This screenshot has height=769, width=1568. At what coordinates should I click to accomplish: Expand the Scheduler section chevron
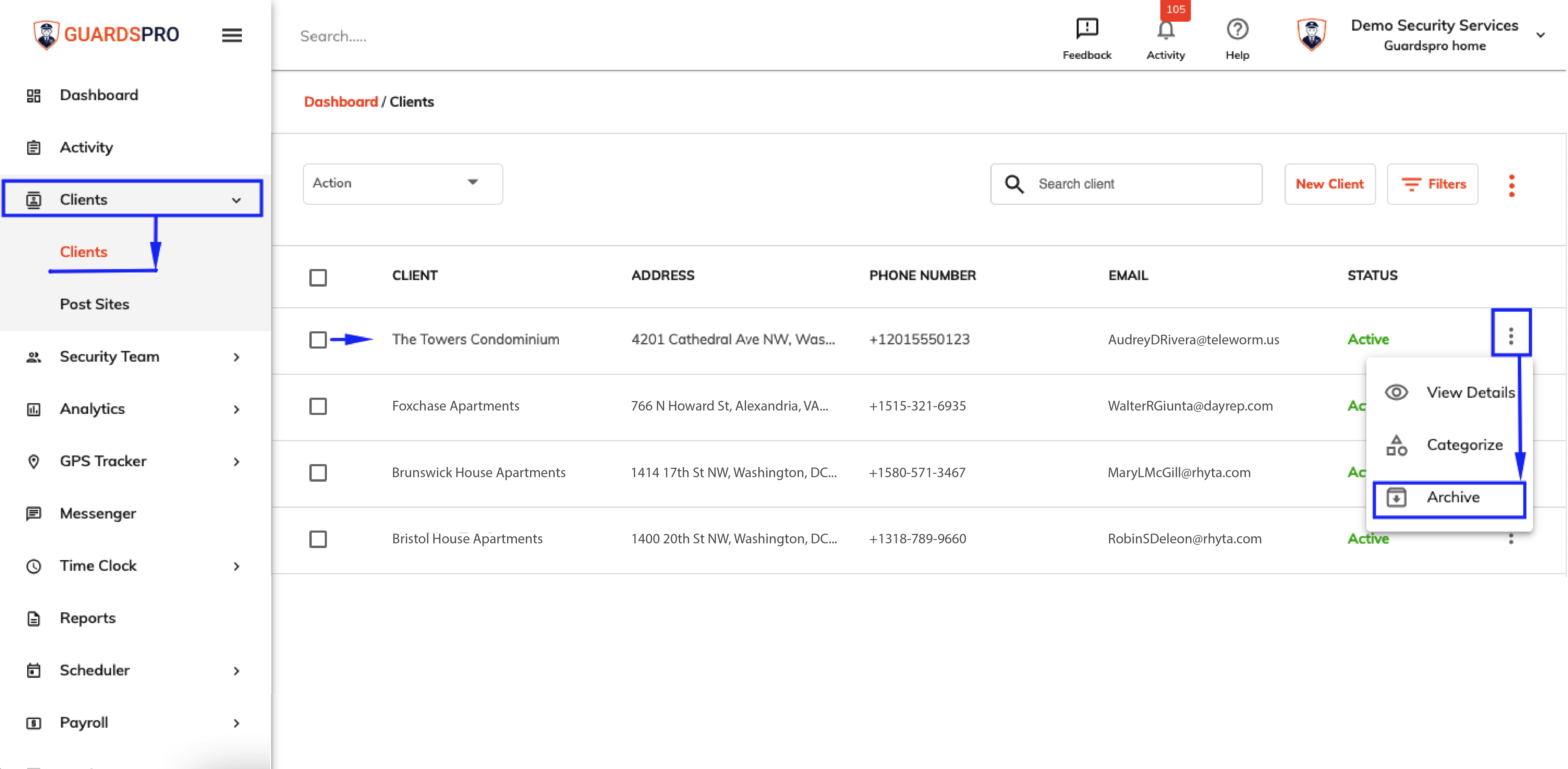(236, 671)
